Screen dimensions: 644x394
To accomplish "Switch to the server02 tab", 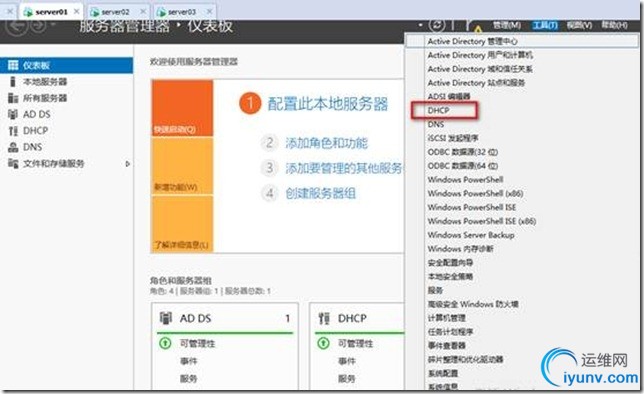I will pos(118,12).
